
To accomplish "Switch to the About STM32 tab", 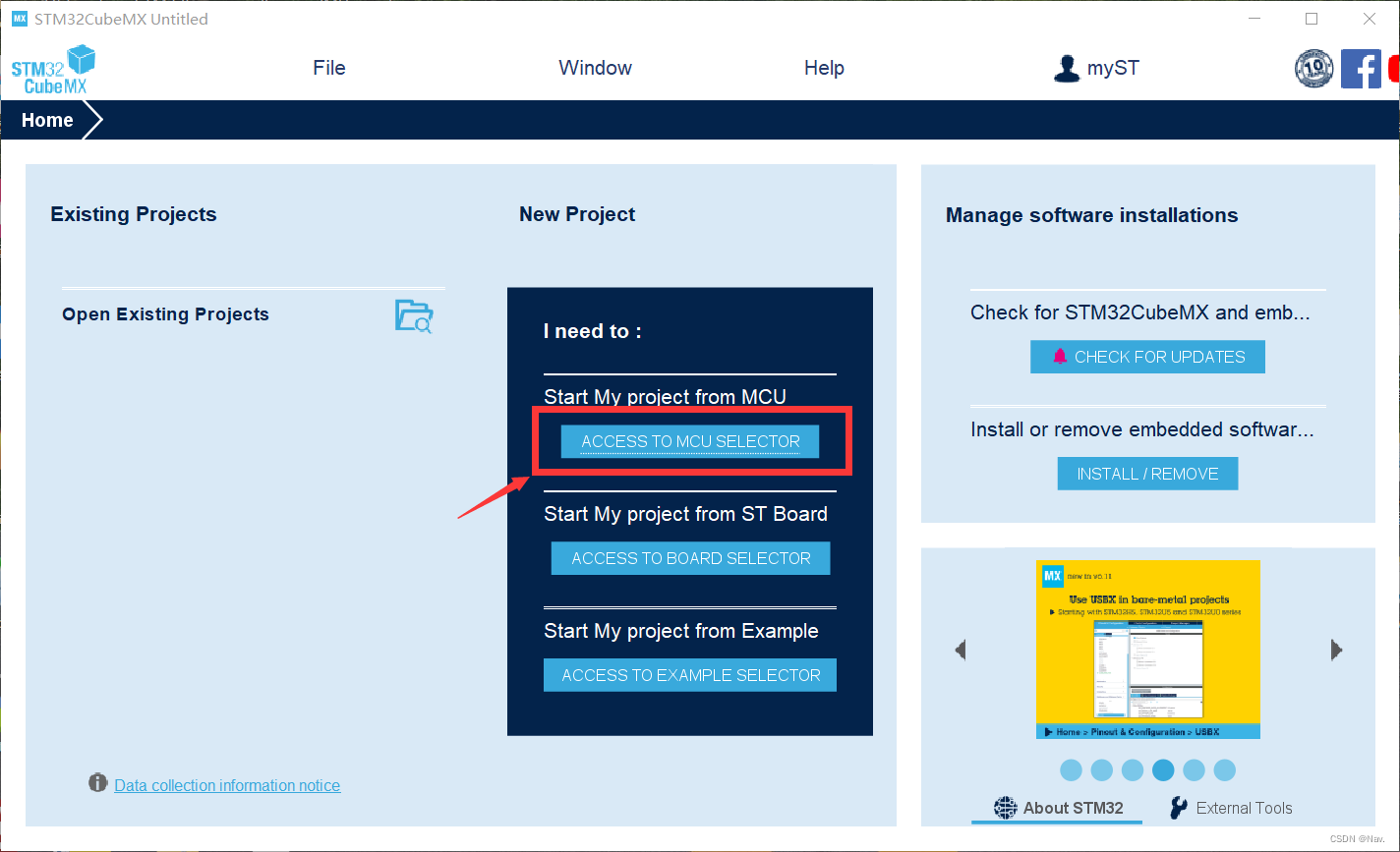I will [1059, 808].
